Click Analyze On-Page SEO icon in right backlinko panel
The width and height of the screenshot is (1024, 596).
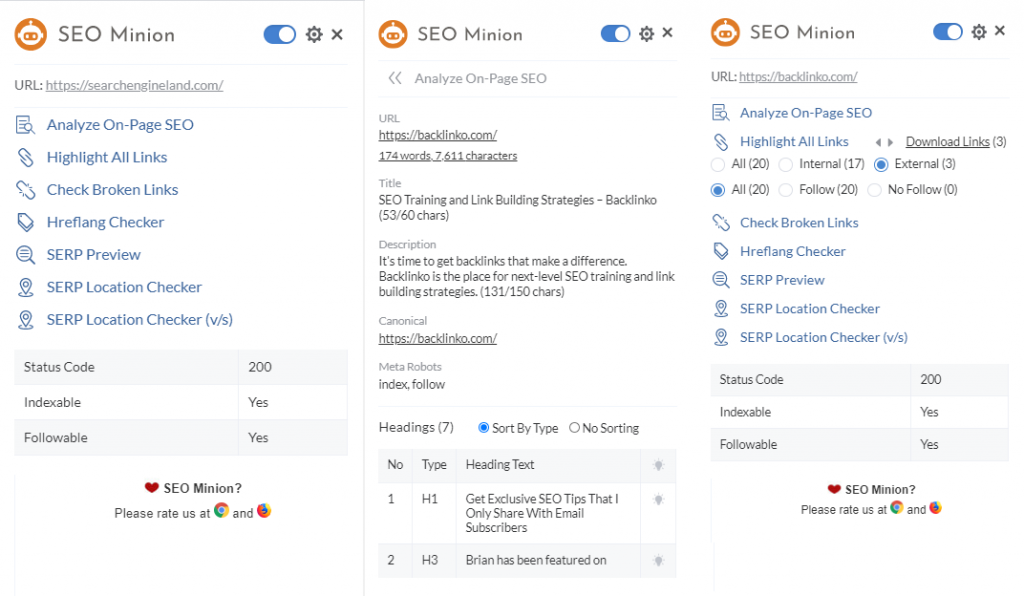[720, 113]
